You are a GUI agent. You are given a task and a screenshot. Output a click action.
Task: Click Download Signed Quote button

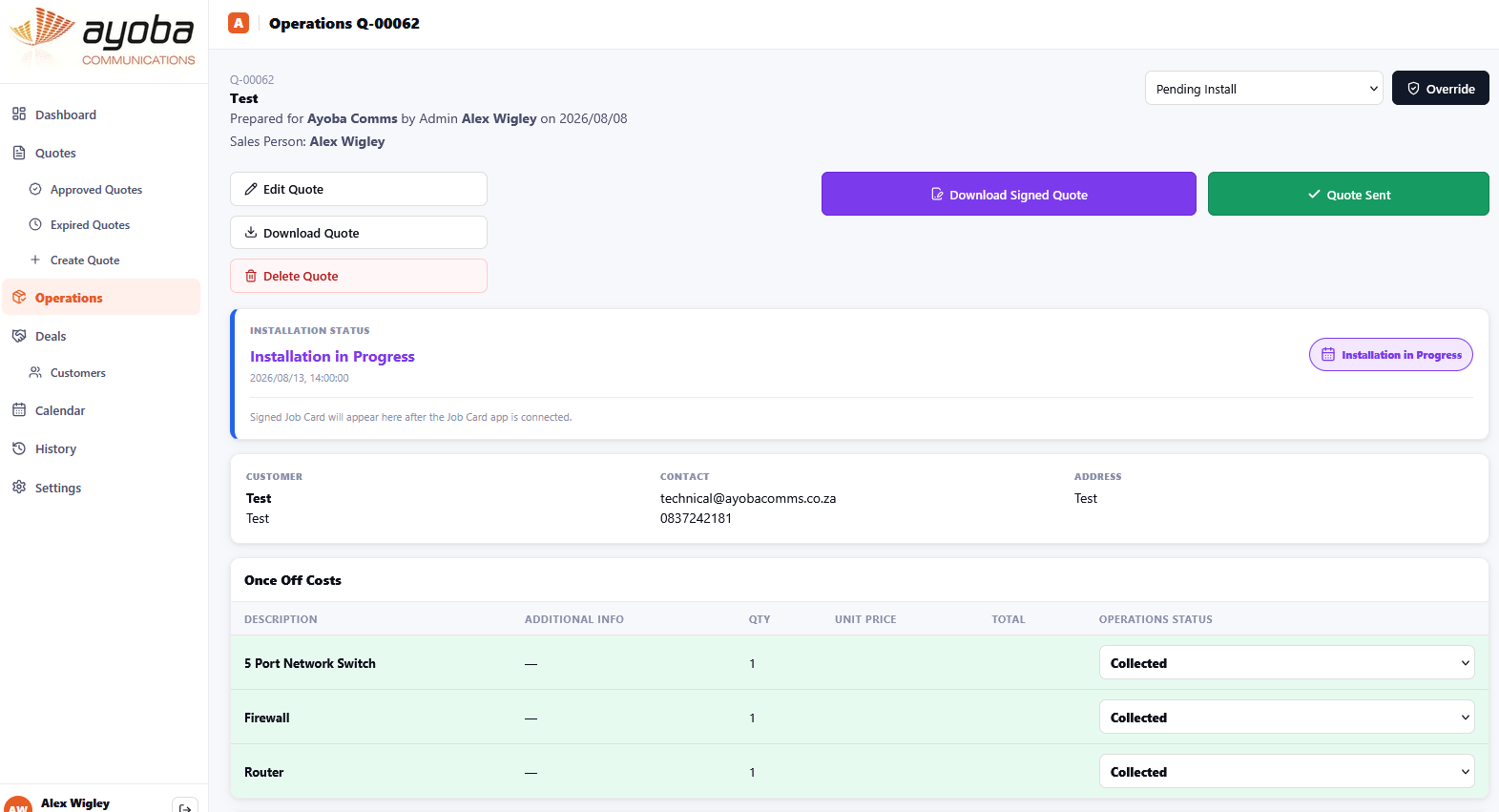point(1009,195)
